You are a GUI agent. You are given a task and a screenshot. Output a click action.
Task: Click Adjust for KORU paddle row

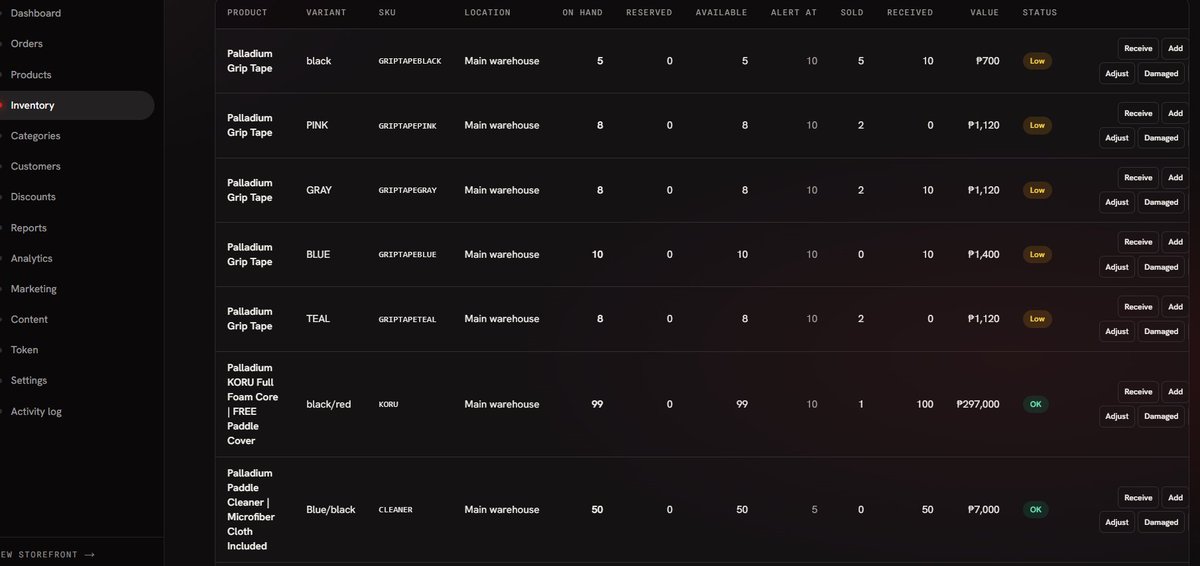pyautogui.click(x=1117, y=416)
